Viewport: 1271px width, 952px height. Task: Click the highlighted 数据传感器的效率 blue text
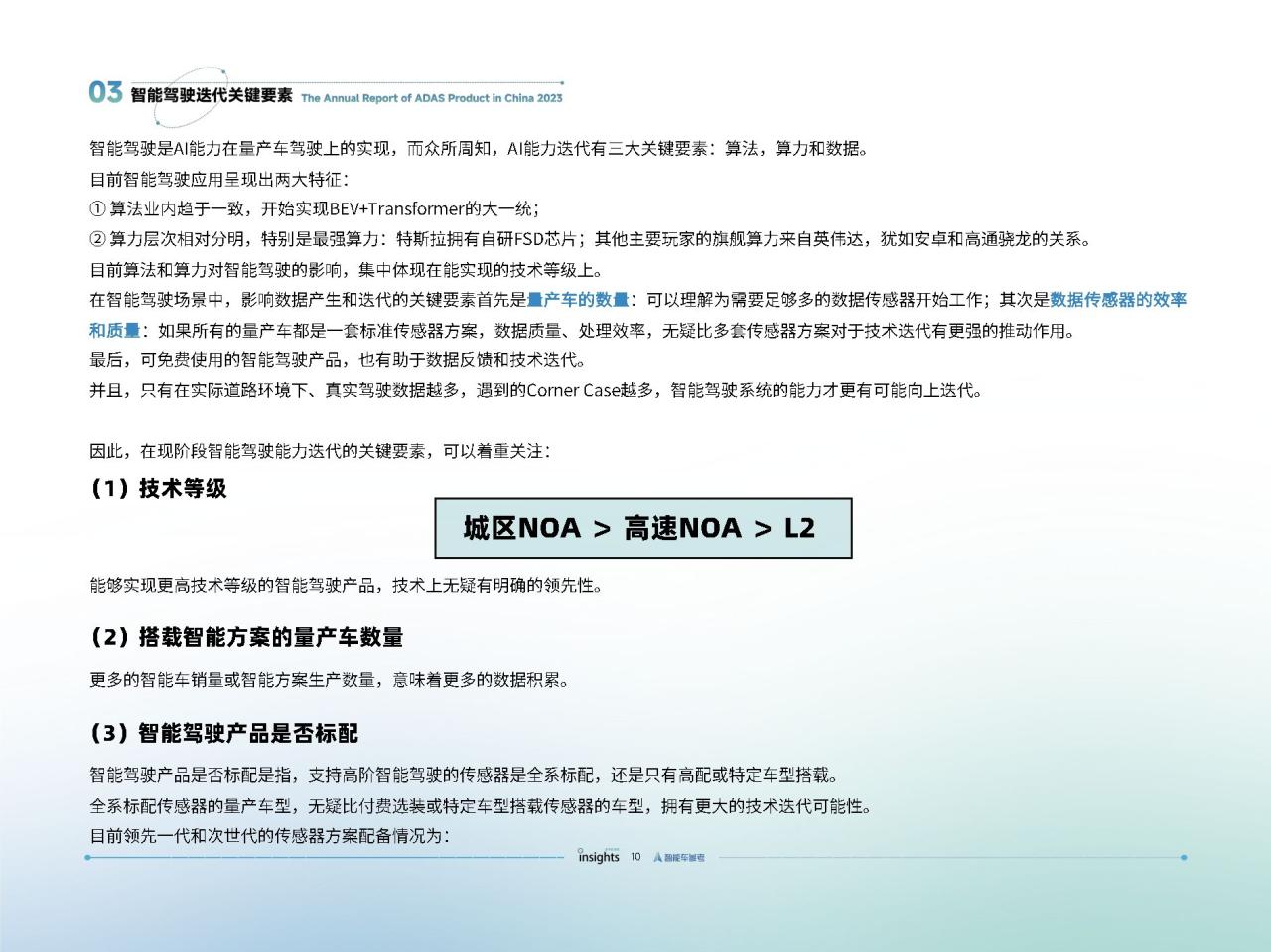click(x=1118, y=300)
